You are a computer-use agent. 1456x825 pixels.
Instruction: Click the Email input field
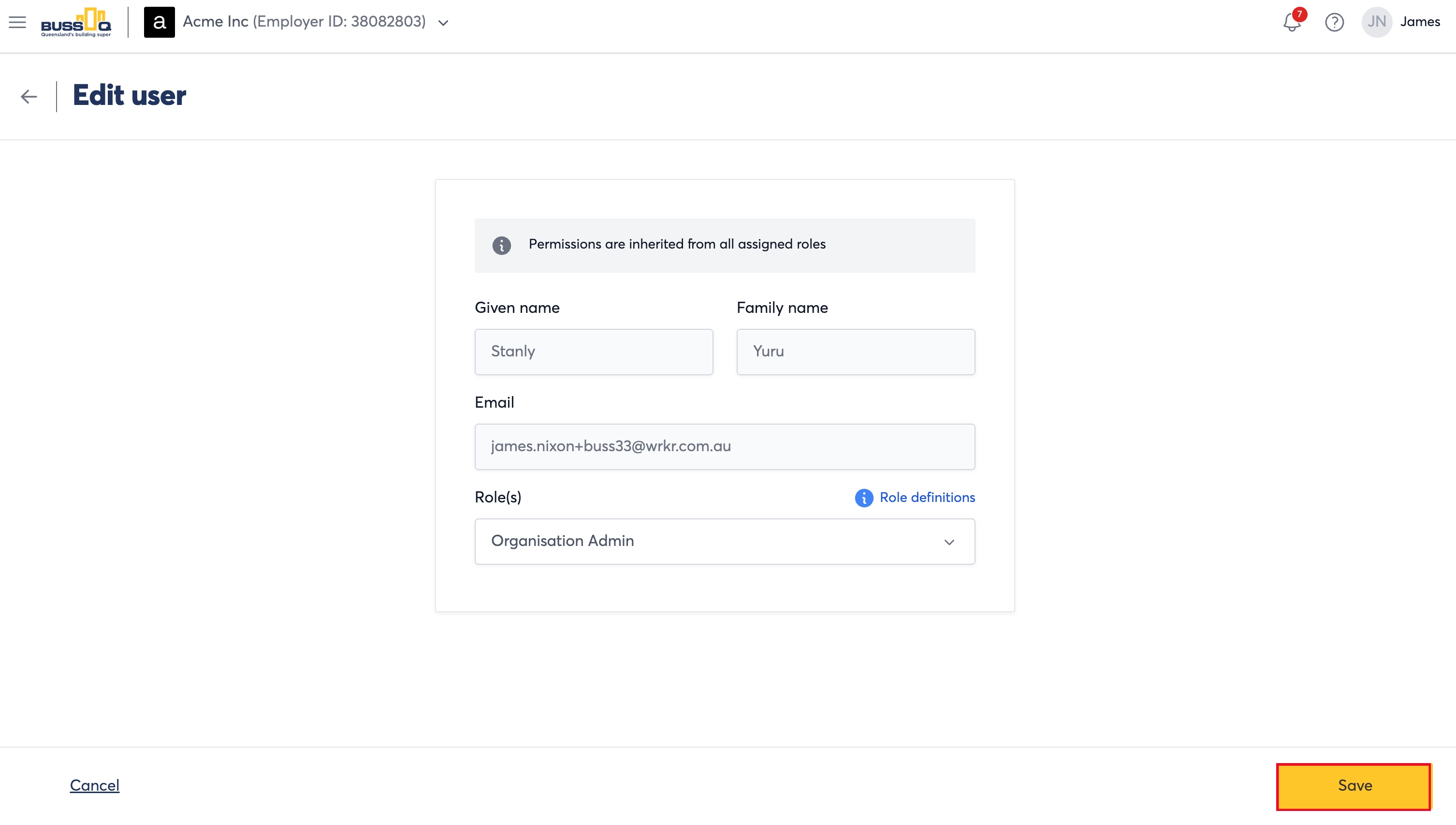(724, 446)
